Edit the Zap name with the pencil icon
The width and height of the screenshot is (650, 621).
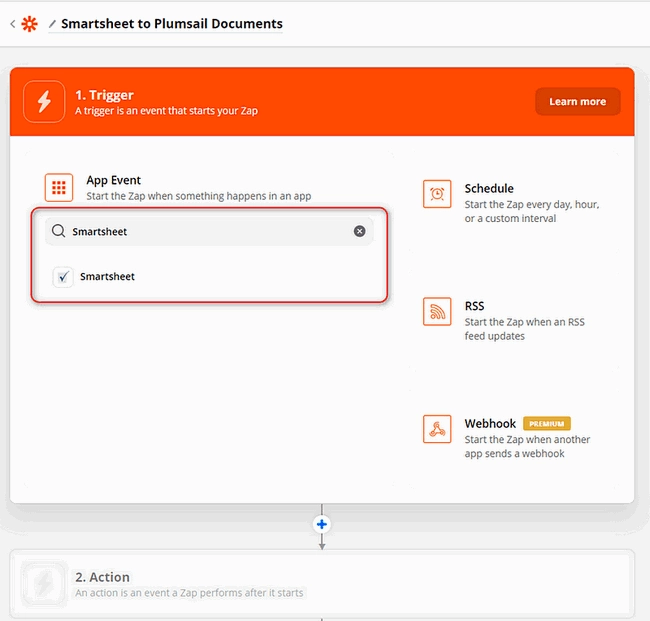[x=52, y=24]
